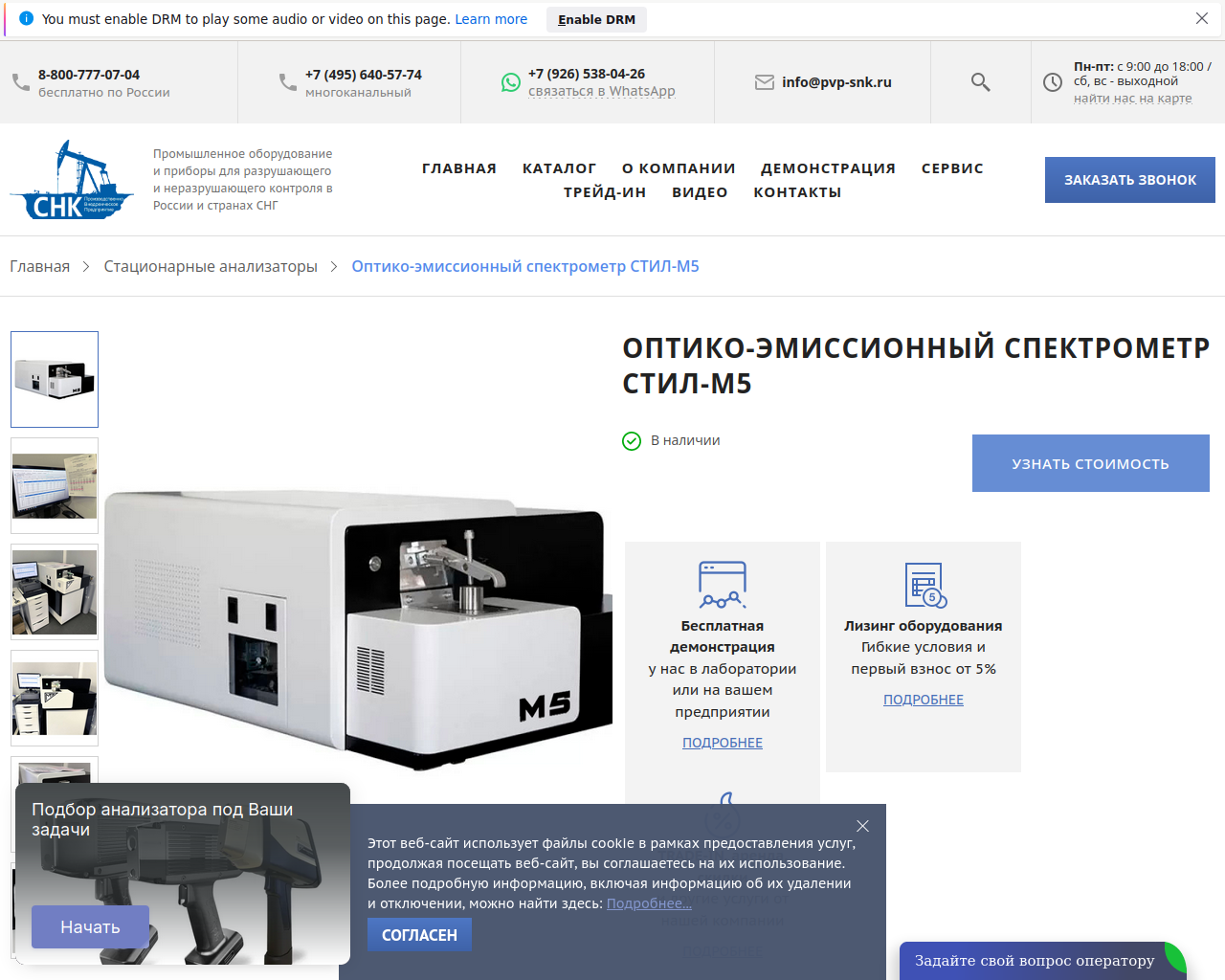This screenshot has width=1225, height=980.
Task: Open the СЕРВИС menu item
Action: [952, 168]
